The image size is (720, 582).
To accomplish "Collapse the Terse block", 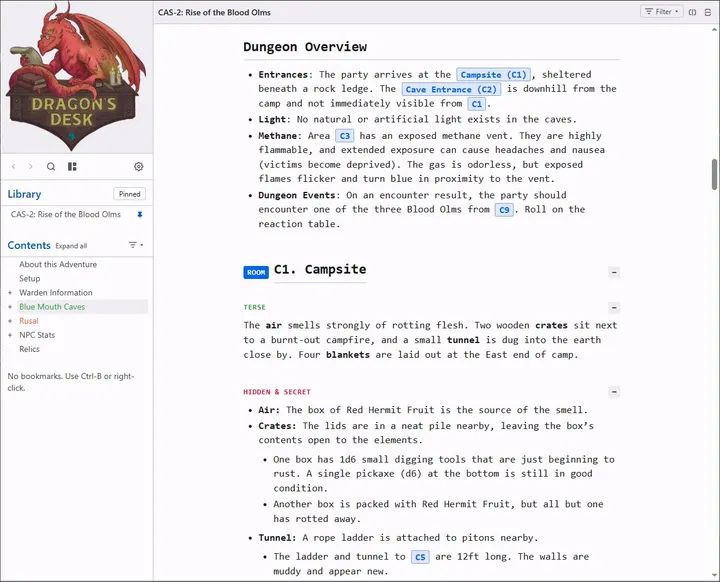I will [x=614, y=307].
